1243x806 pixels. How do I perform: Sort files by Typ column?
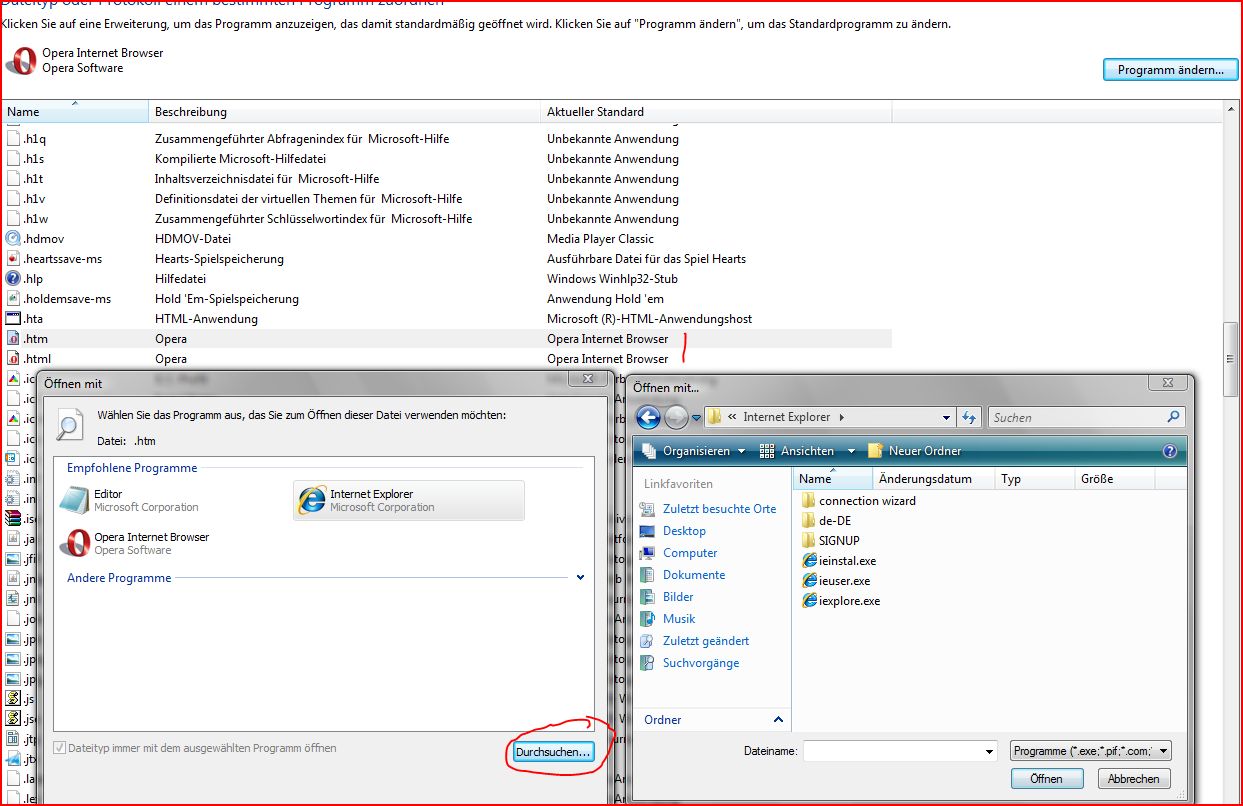(1035, 479)
